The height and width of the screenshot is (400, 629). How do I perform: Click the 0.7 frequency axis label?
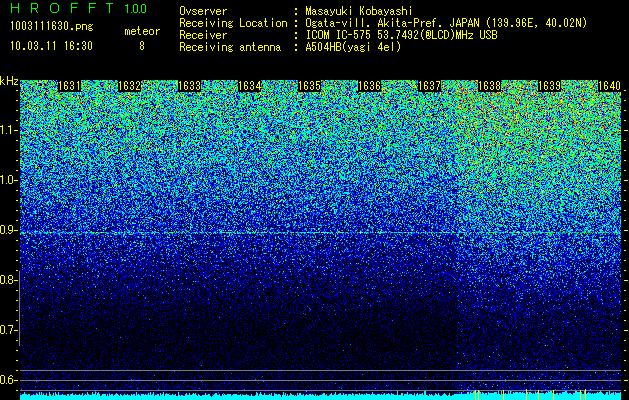8,330
